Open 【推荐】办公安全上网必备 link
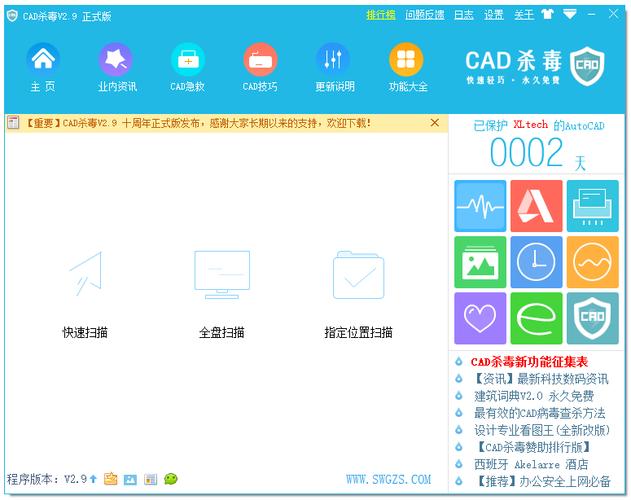 click(542, 481)
